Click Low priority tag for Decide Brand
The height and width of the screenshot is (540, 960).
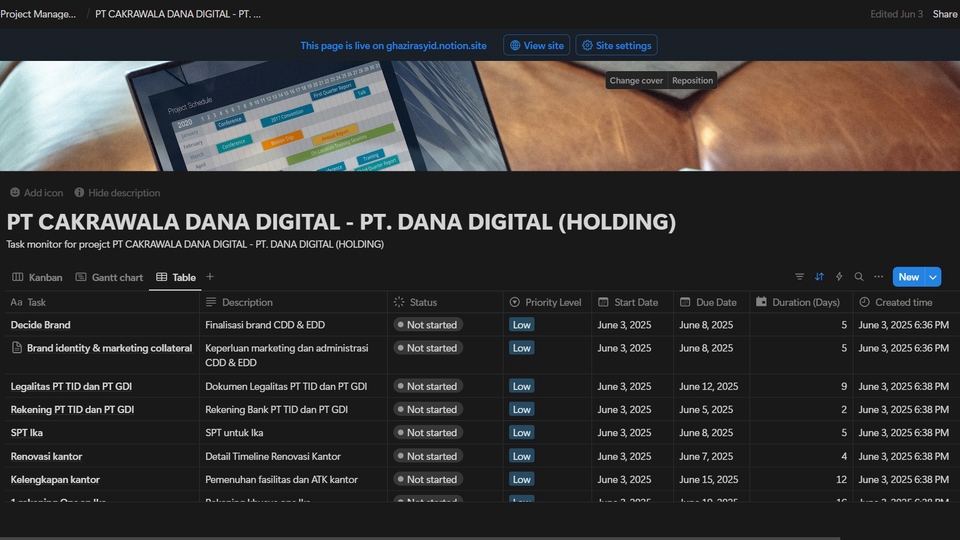[522, 324]
